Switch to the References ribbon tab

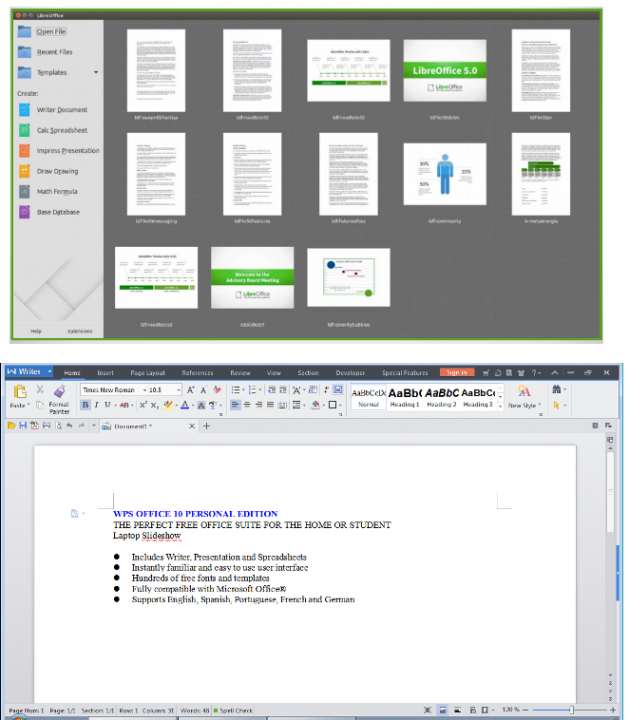coord(197,373)
